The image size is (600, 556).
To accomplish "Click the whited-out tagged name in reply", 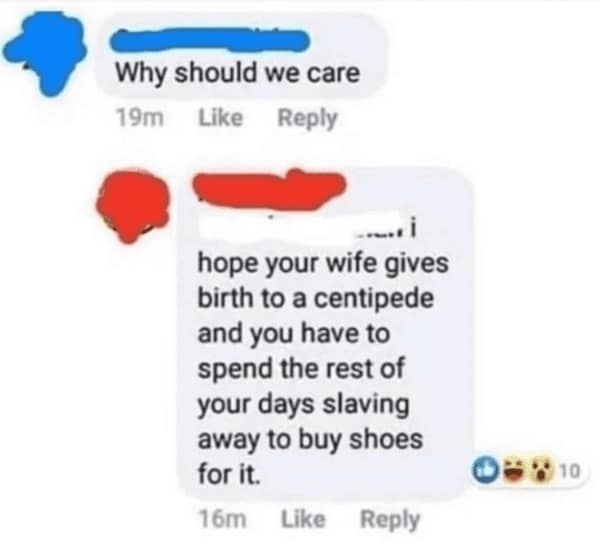I will 277,228.
